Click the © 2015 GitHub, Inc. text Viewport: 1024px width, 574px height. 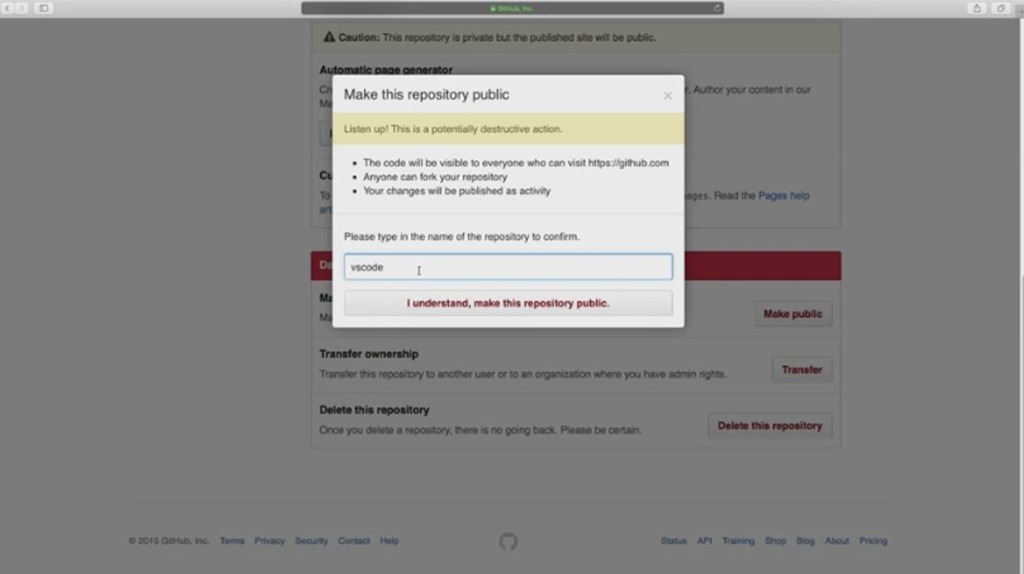tap(168, 541)
